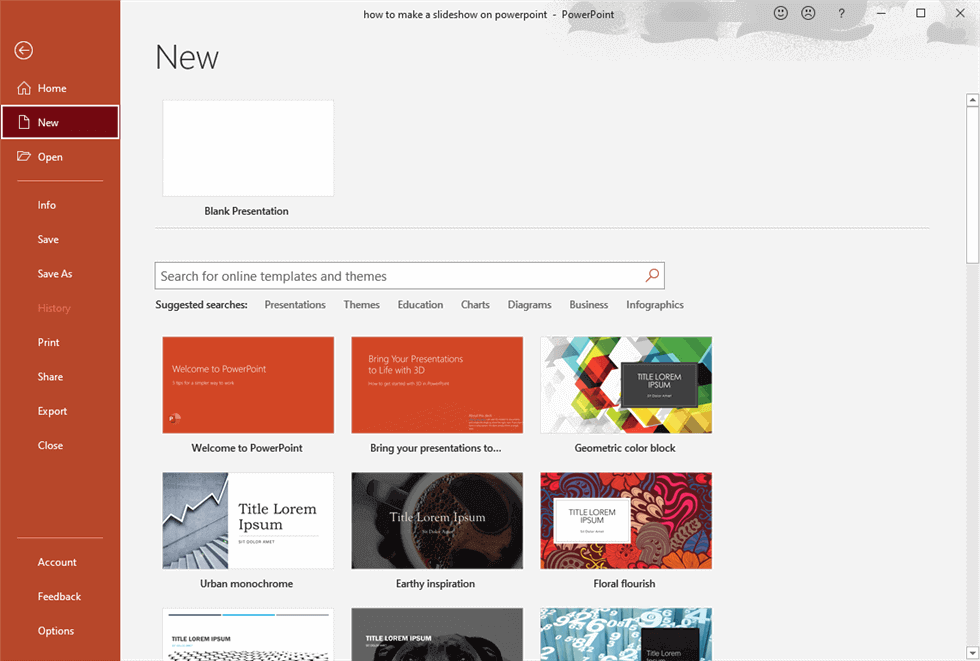
Task: Click the search magnifier icon
Action: pos(652,276)
